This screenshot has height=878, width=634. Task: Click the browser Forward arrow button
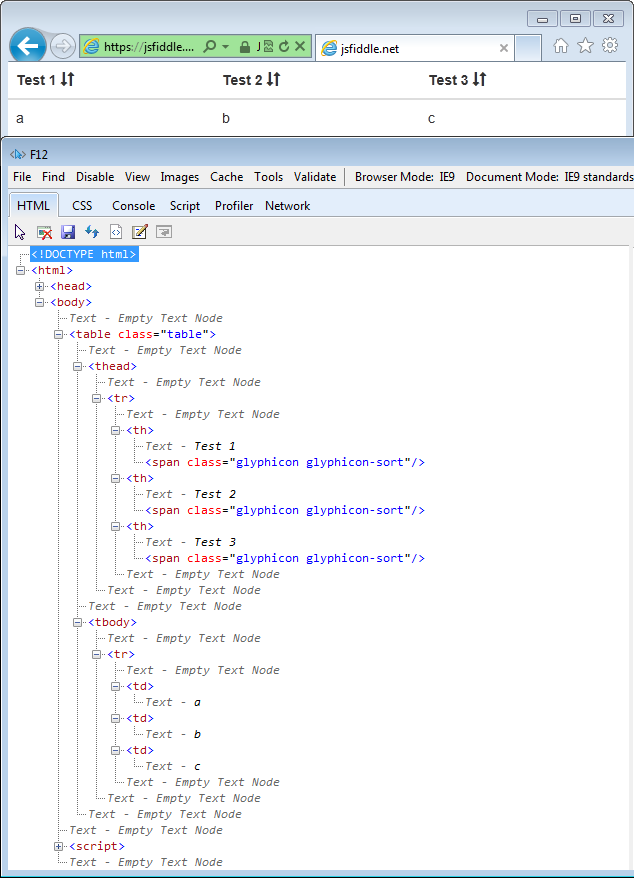pos(63,46)
